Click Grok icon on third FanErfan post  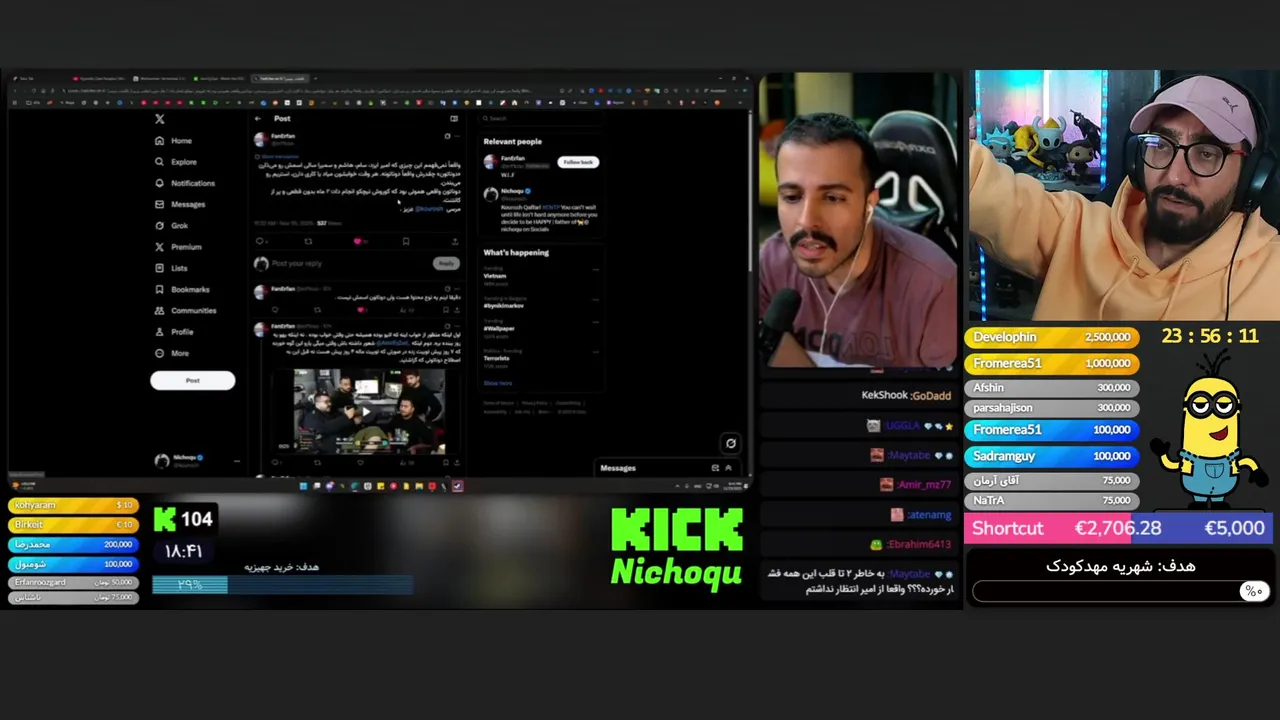coord(447,326)
